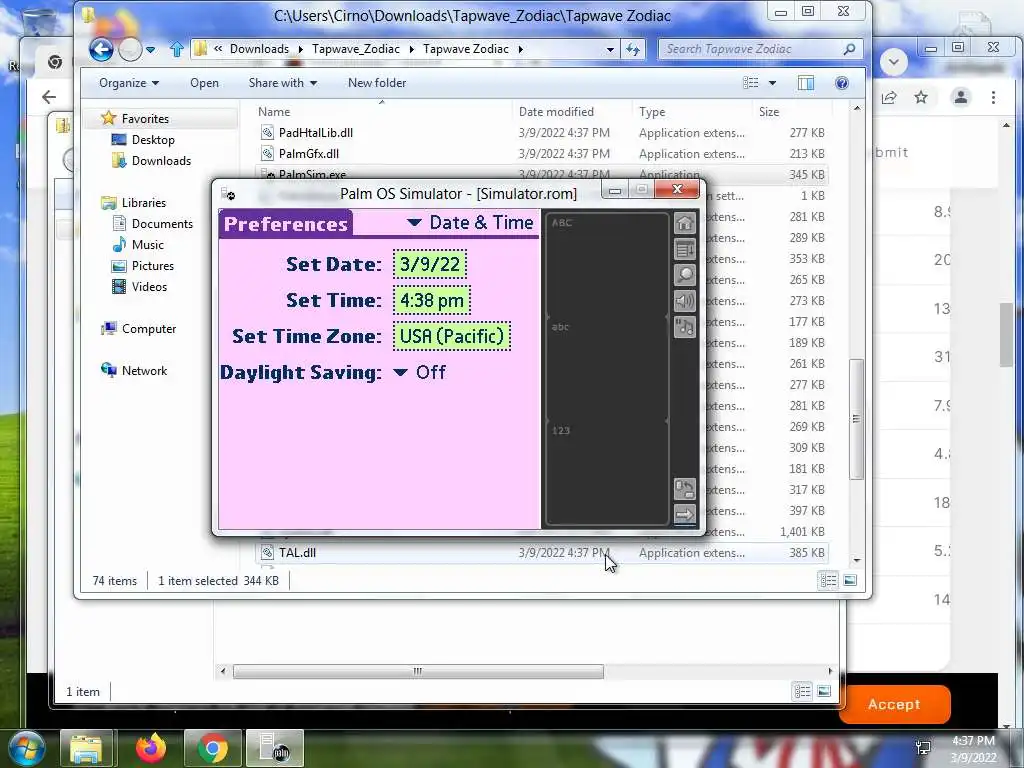Screen dimensions: 1024x768
Task: Tap the Home icon in Palm simulator
Action: [684, 223]
